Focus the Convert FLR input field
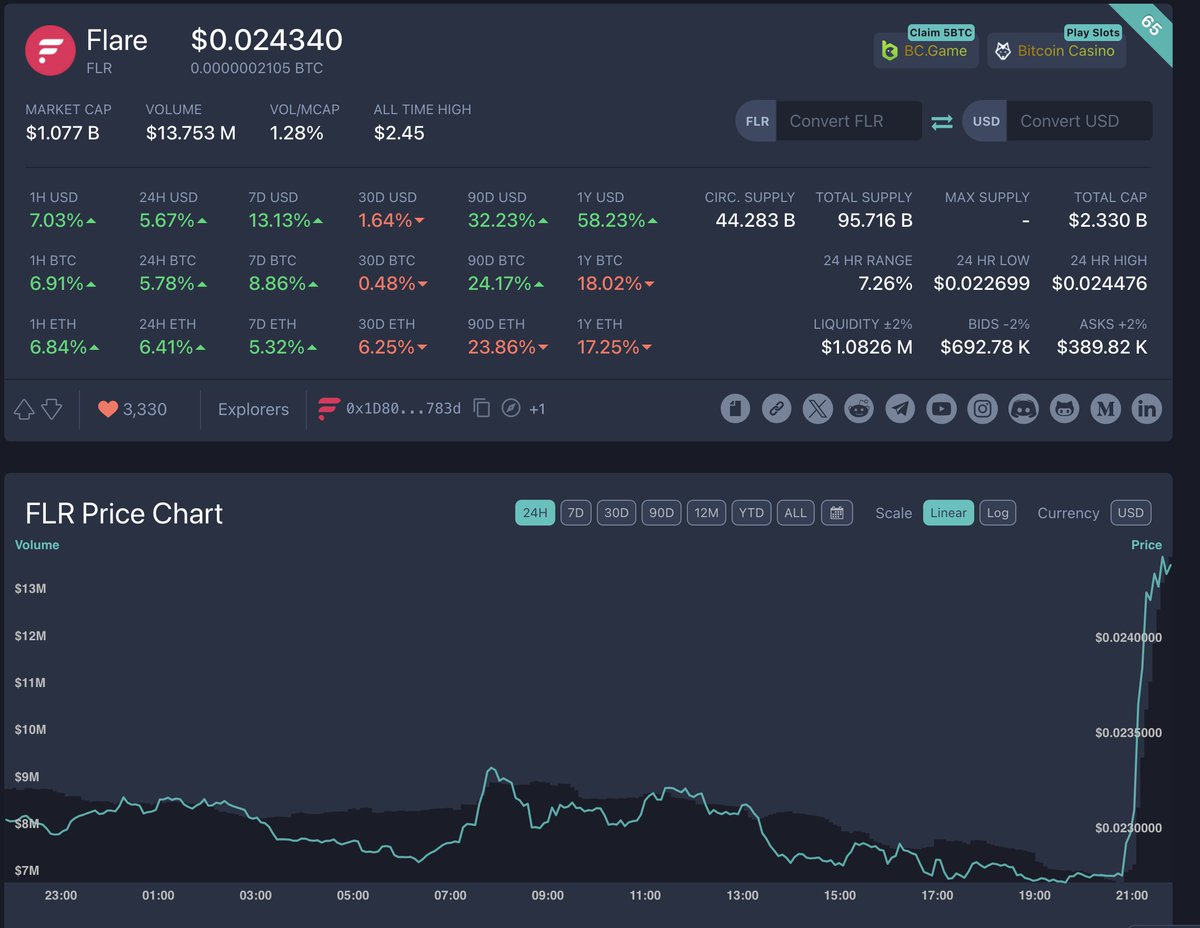The width and height of the screenshot is (1200, 928). 849,121
